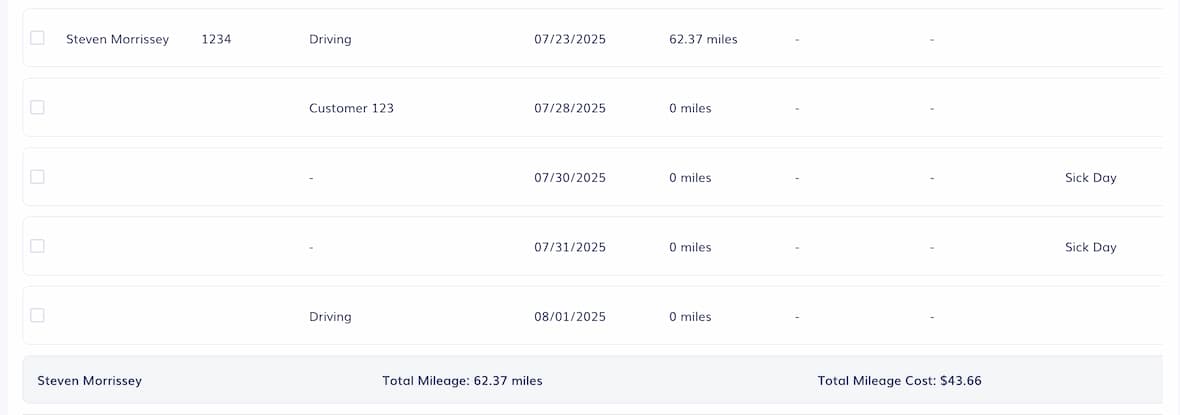Toggle the checkbox for the 07/31/2025 row
Screen dimensions: 1180x415
(37, 246)
